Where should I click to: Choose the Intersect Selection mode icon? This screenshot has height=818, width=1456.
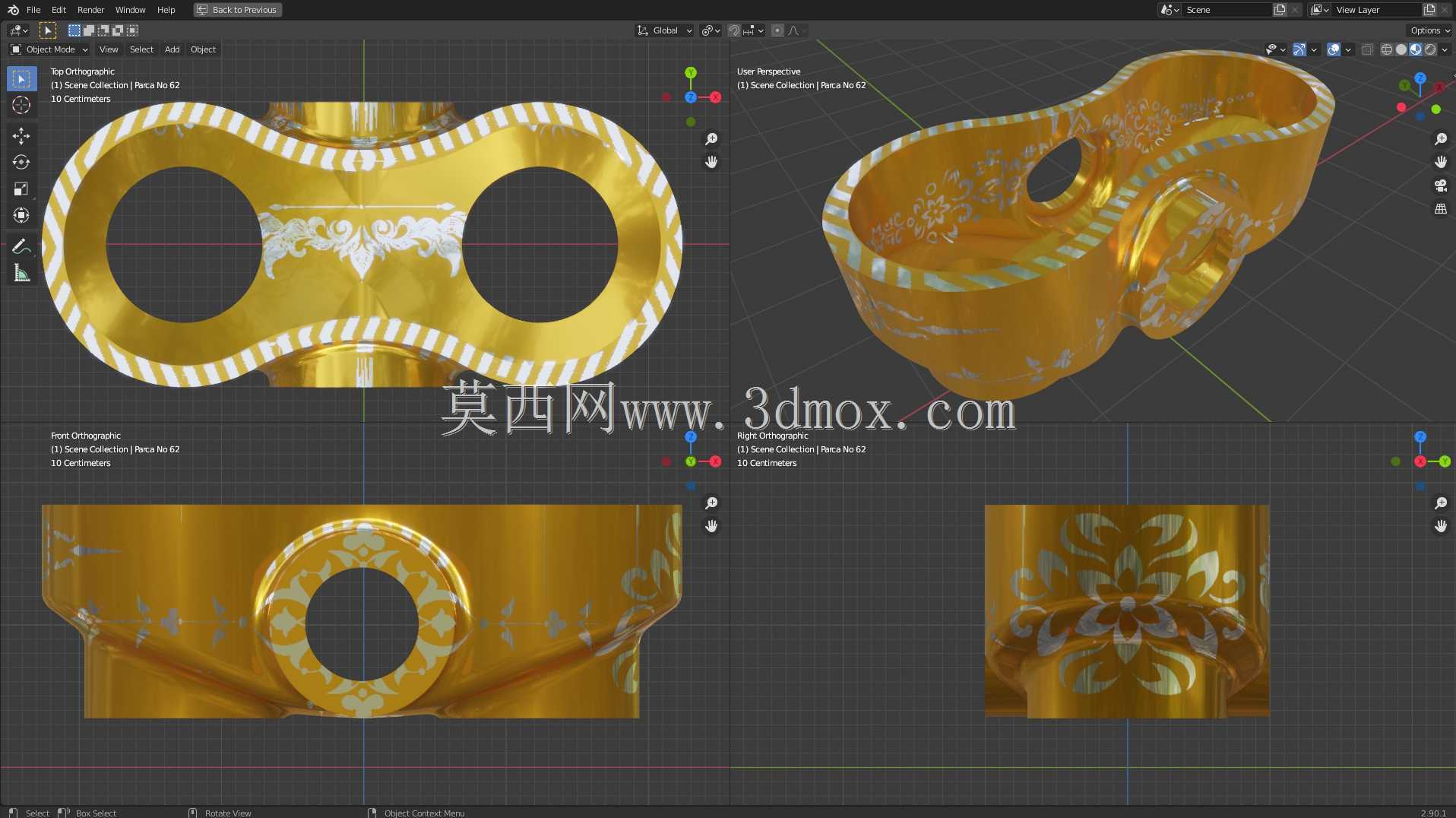coord(132,30)
